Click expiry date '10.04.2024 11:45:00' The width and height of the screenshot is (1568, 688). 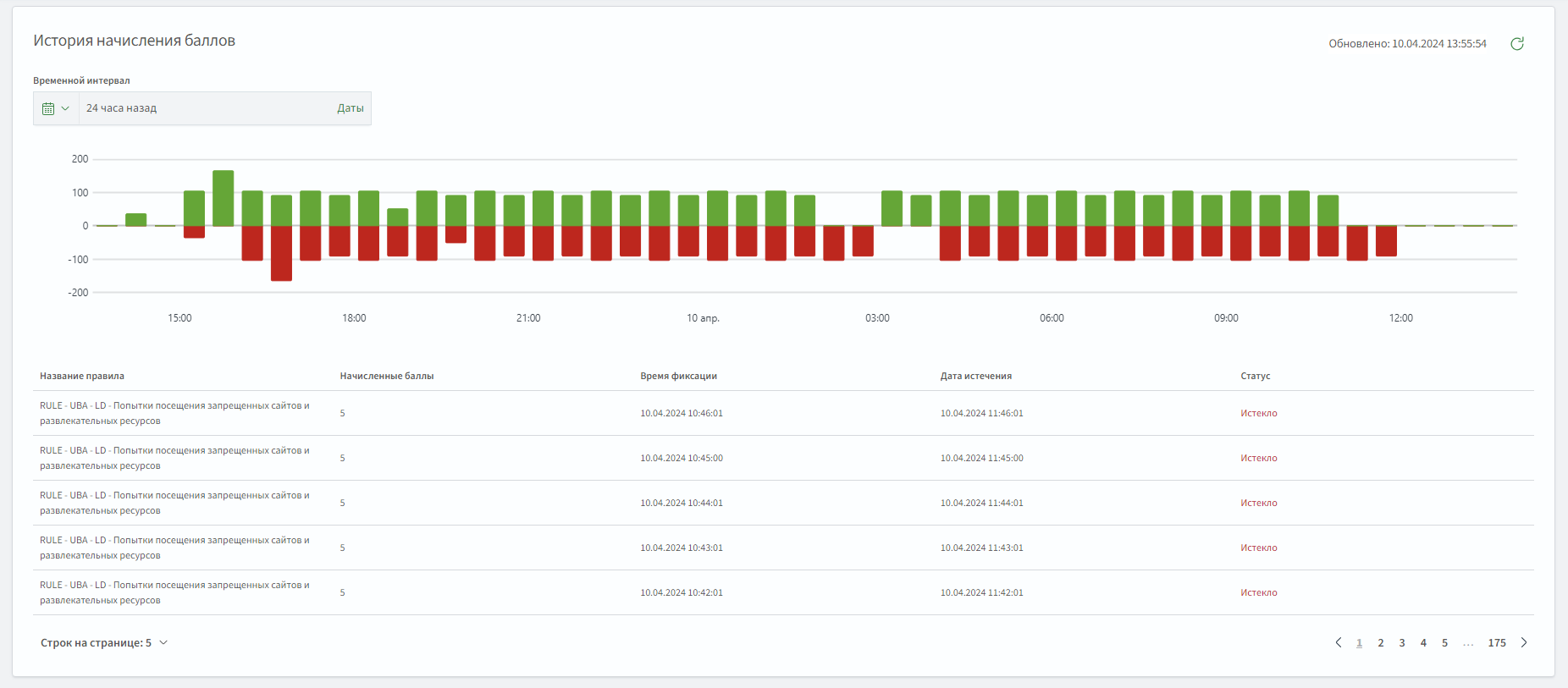pyautogui.click(x=981, y=458)
